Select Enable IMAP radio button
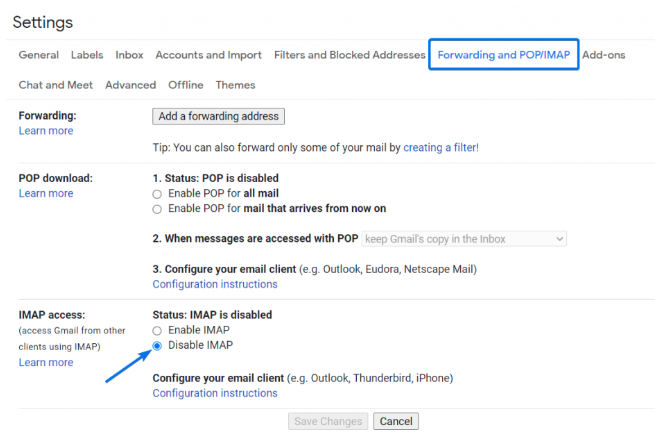Viewport: 655px width, 445px height. coord(157,330)
